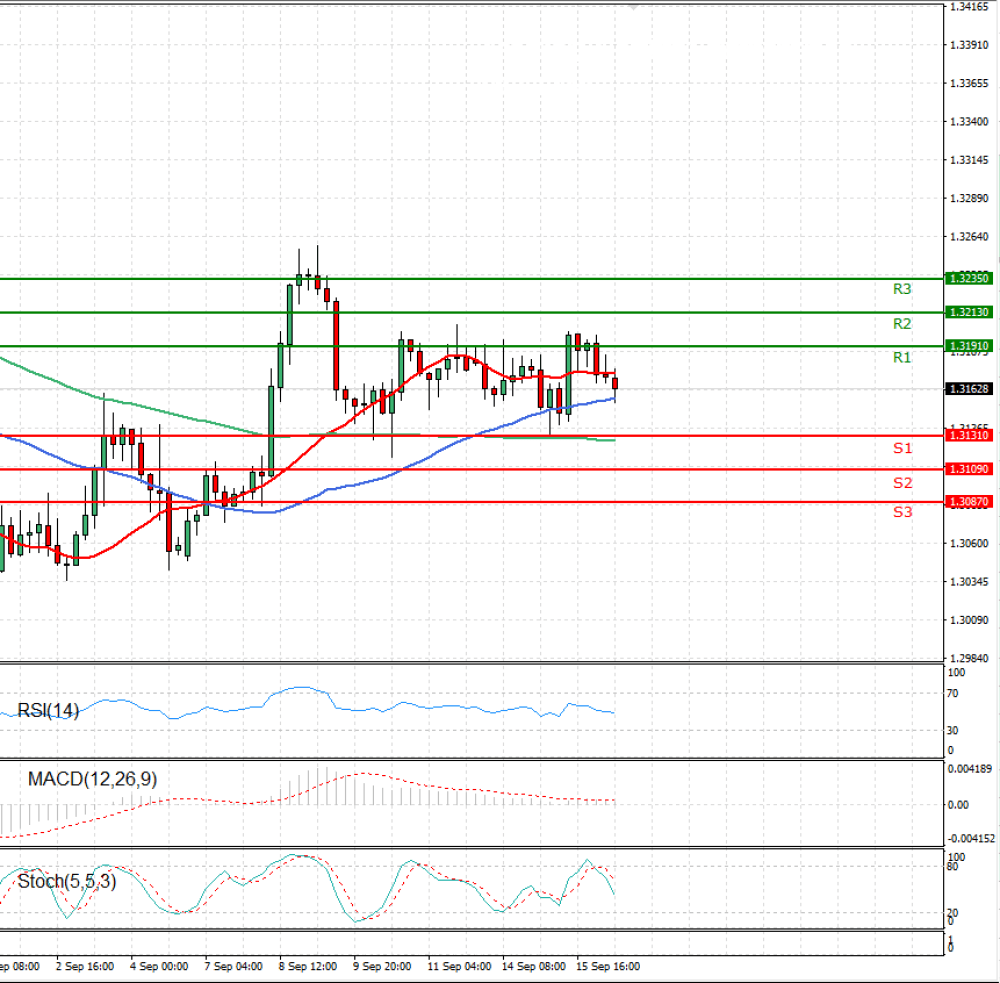Image resolution: width=1000 pixels, height=983 pixels.
Task: Click the 1.29840 price axis value
Action: click(969, 658)
